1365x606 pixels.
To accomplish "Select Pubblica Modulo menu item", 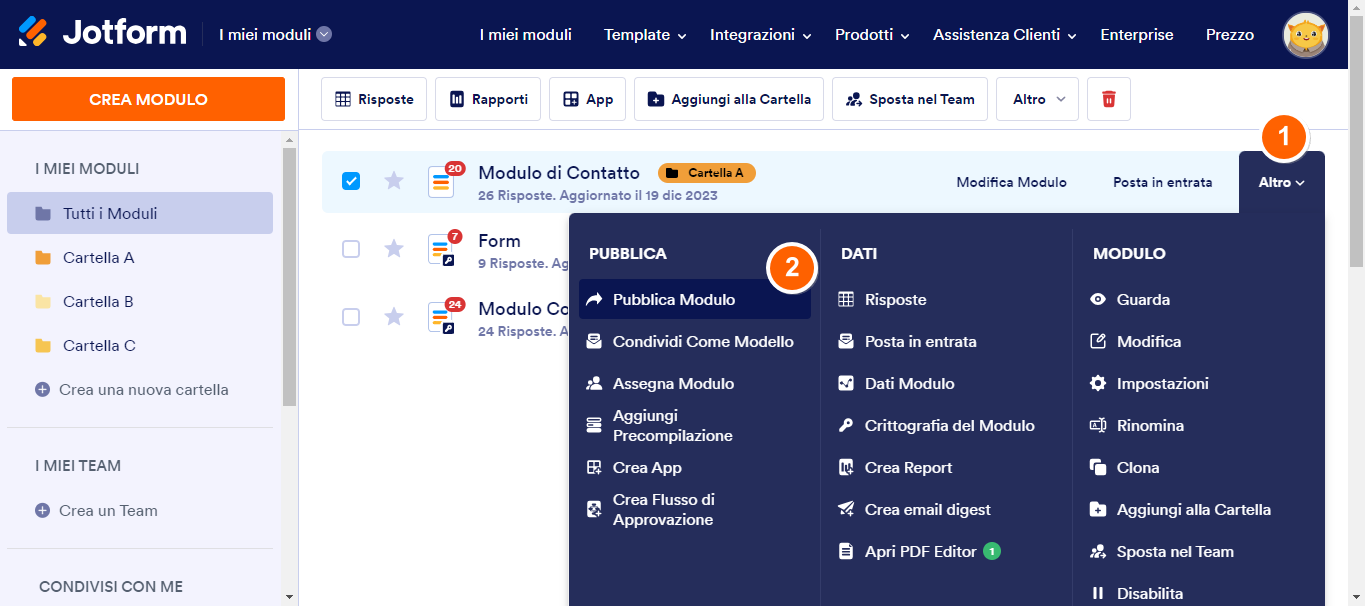I will point(695,299).
